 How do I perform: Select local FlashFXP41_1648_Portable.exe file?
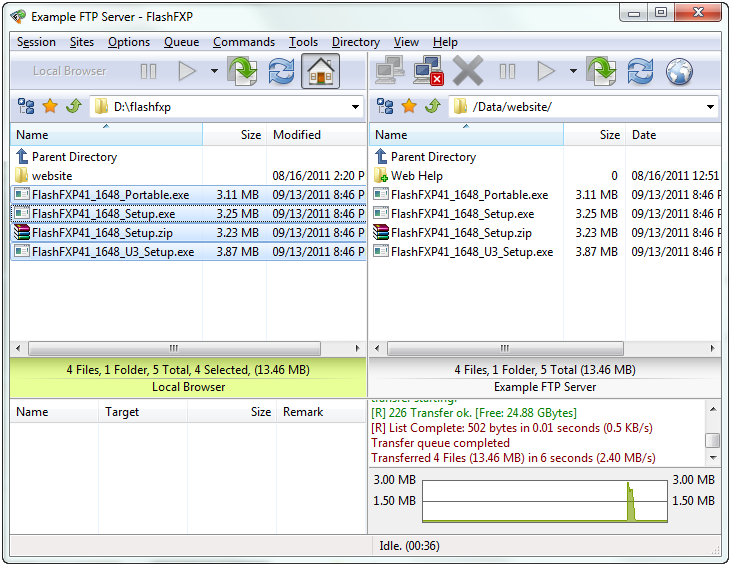(189, 195)
